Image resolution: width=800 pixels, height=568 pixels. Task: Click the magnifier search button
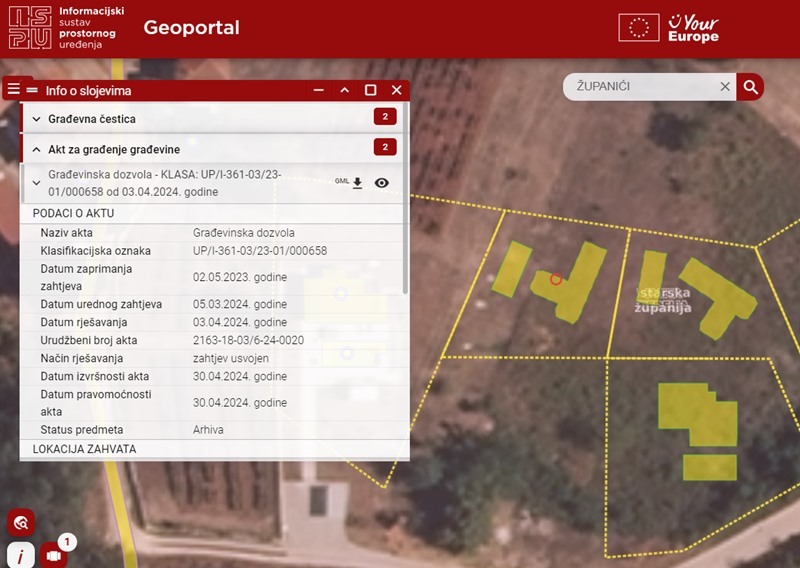click(x=751, y=87)
